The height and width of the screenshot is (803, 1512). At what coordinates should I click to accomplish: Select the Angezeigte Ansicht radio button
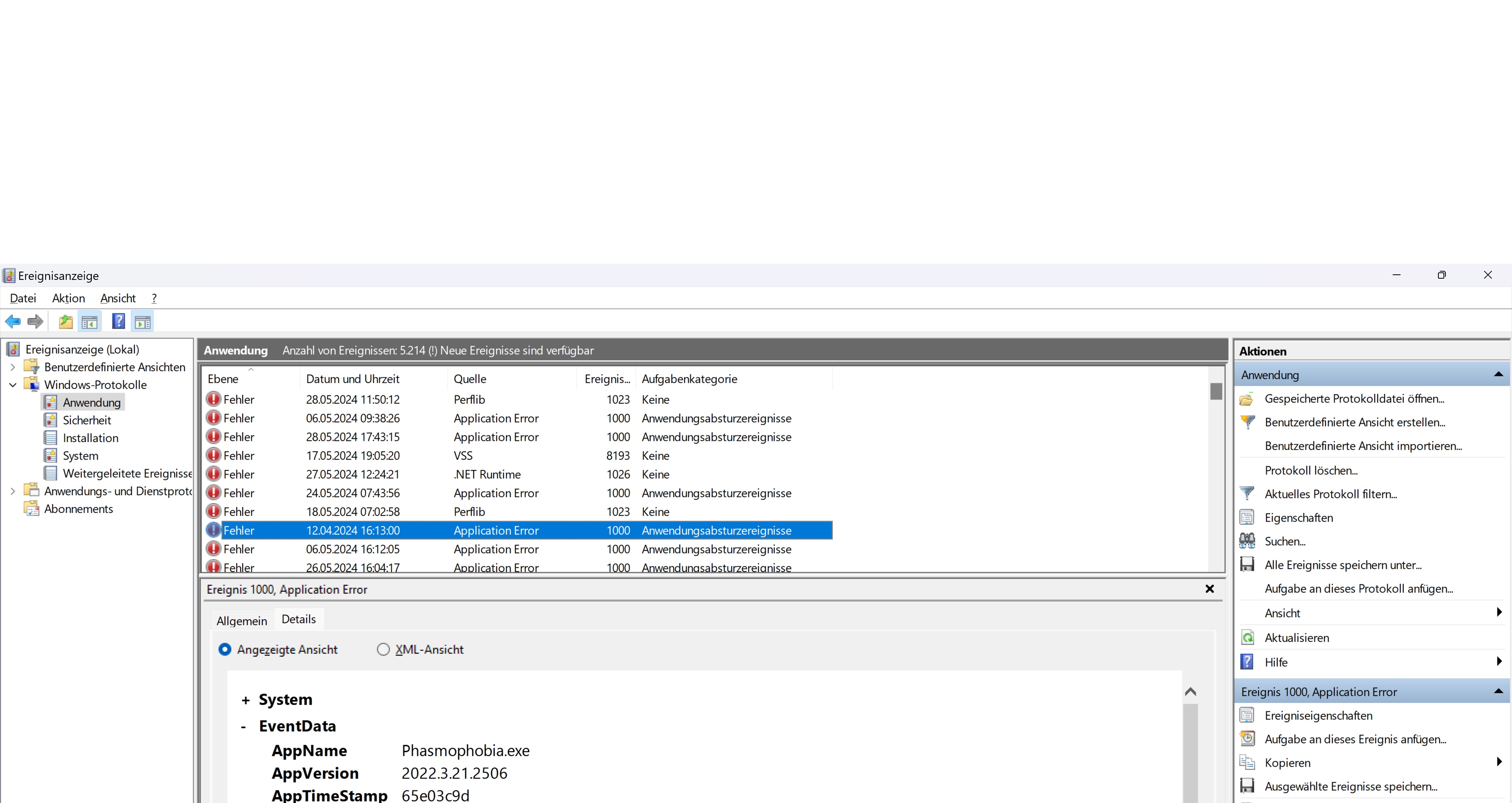coord(225,649)
